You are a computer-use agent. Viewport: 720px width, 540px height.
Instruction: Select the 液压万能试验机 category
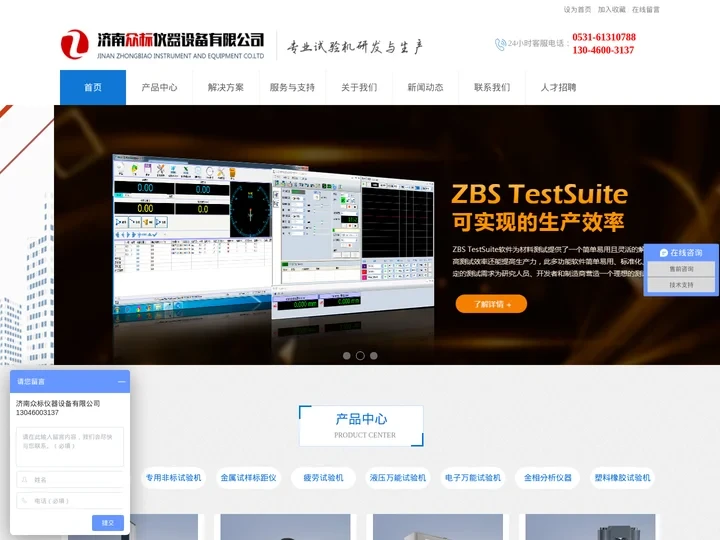pos(398,478)
